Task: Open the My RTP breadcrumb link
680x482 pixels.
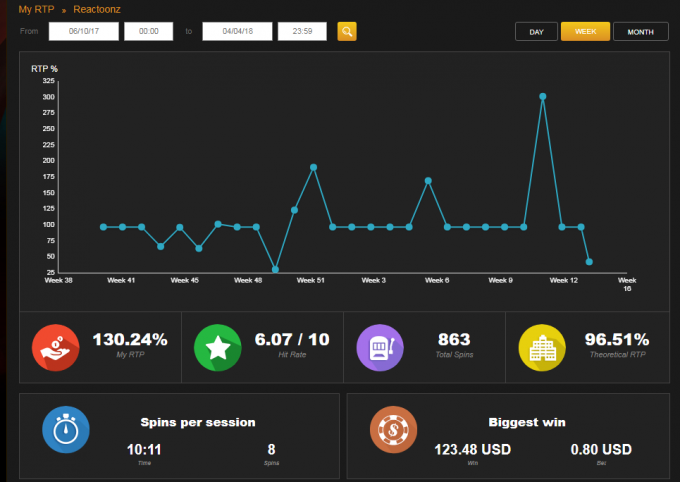Action: pyautogui.click(x=36, y=9)
